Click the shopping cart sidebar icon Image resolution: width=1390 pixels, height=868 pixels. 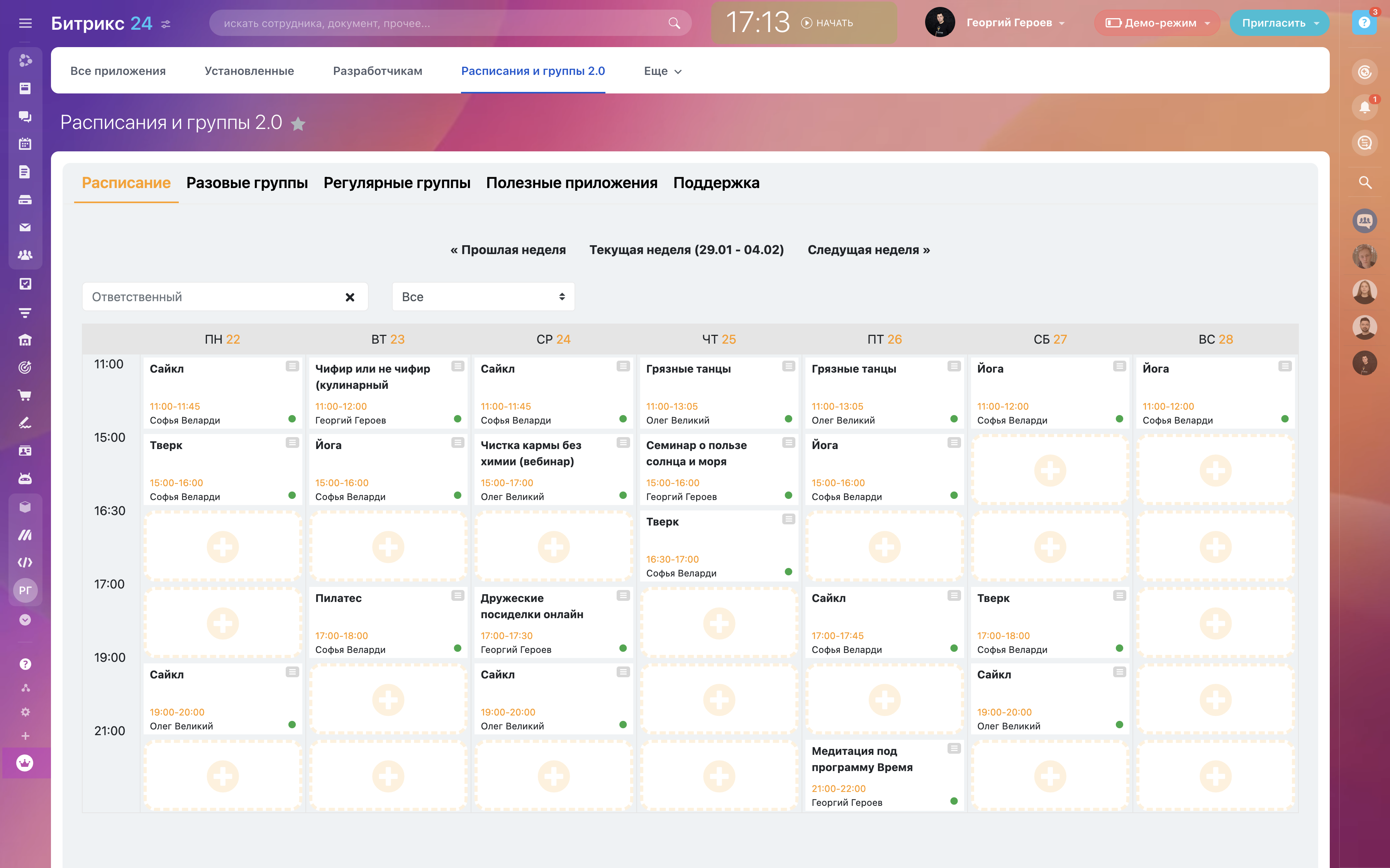tap(25, 395)
